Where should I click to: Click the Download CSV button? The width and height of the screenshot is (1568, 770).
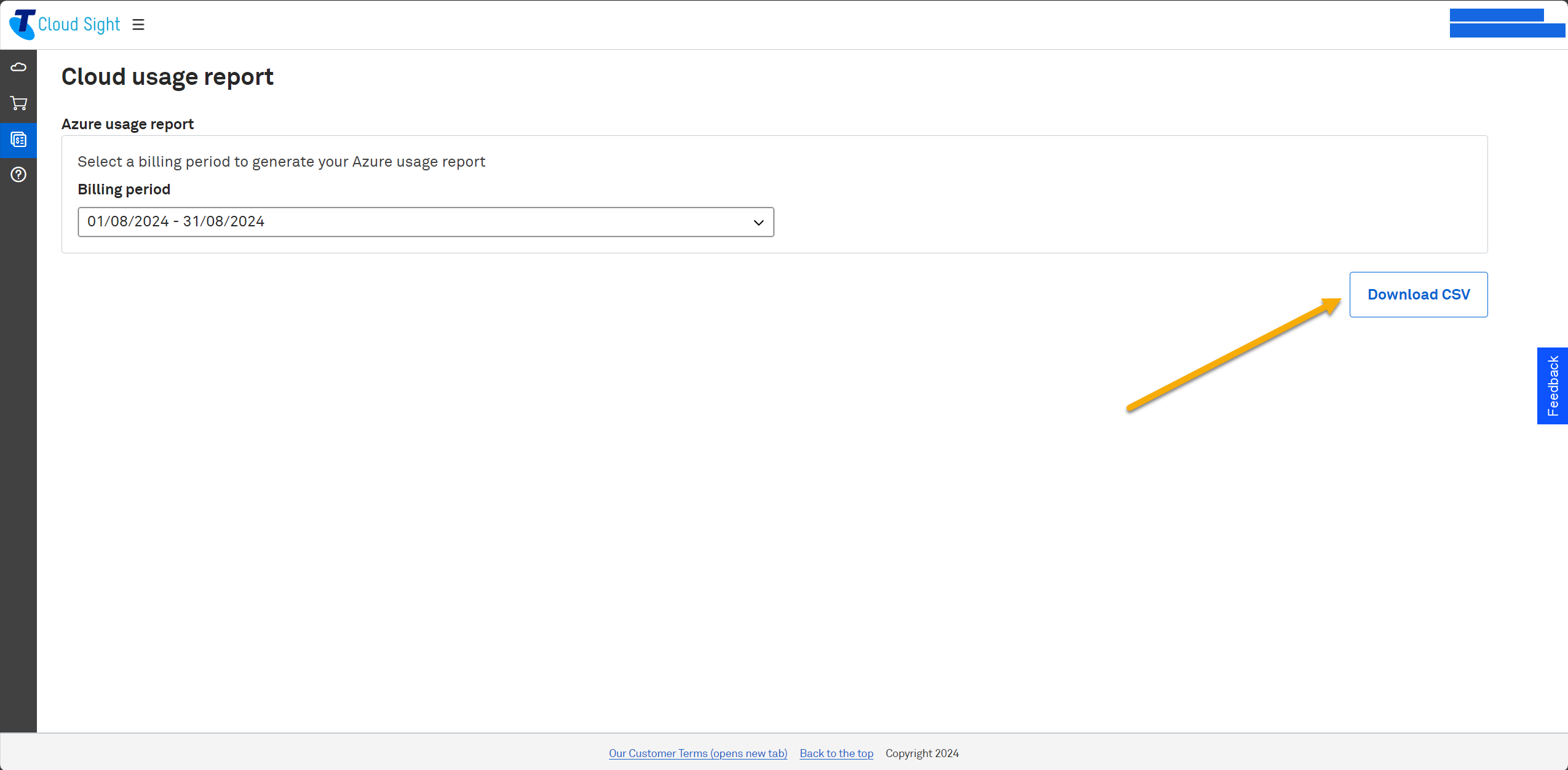(x=1419, y=295)
